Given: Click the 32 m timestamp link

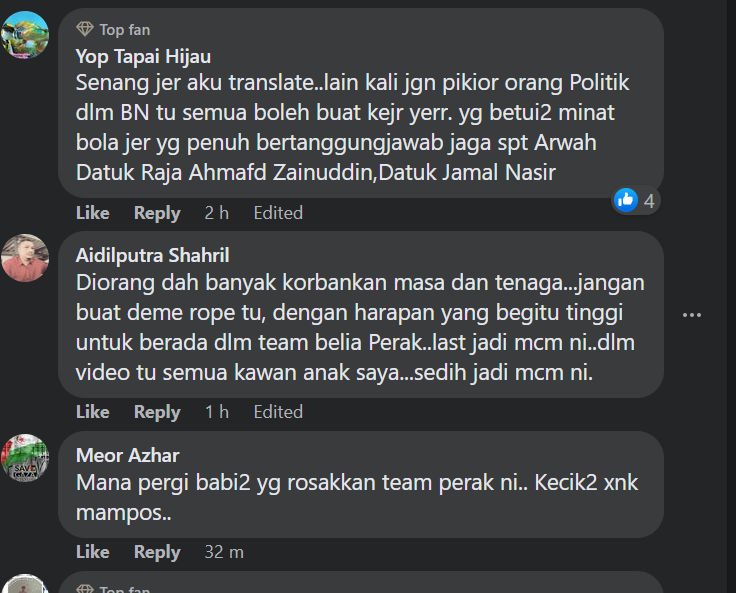Looking at the screenshot, I should tap(223, 552).
